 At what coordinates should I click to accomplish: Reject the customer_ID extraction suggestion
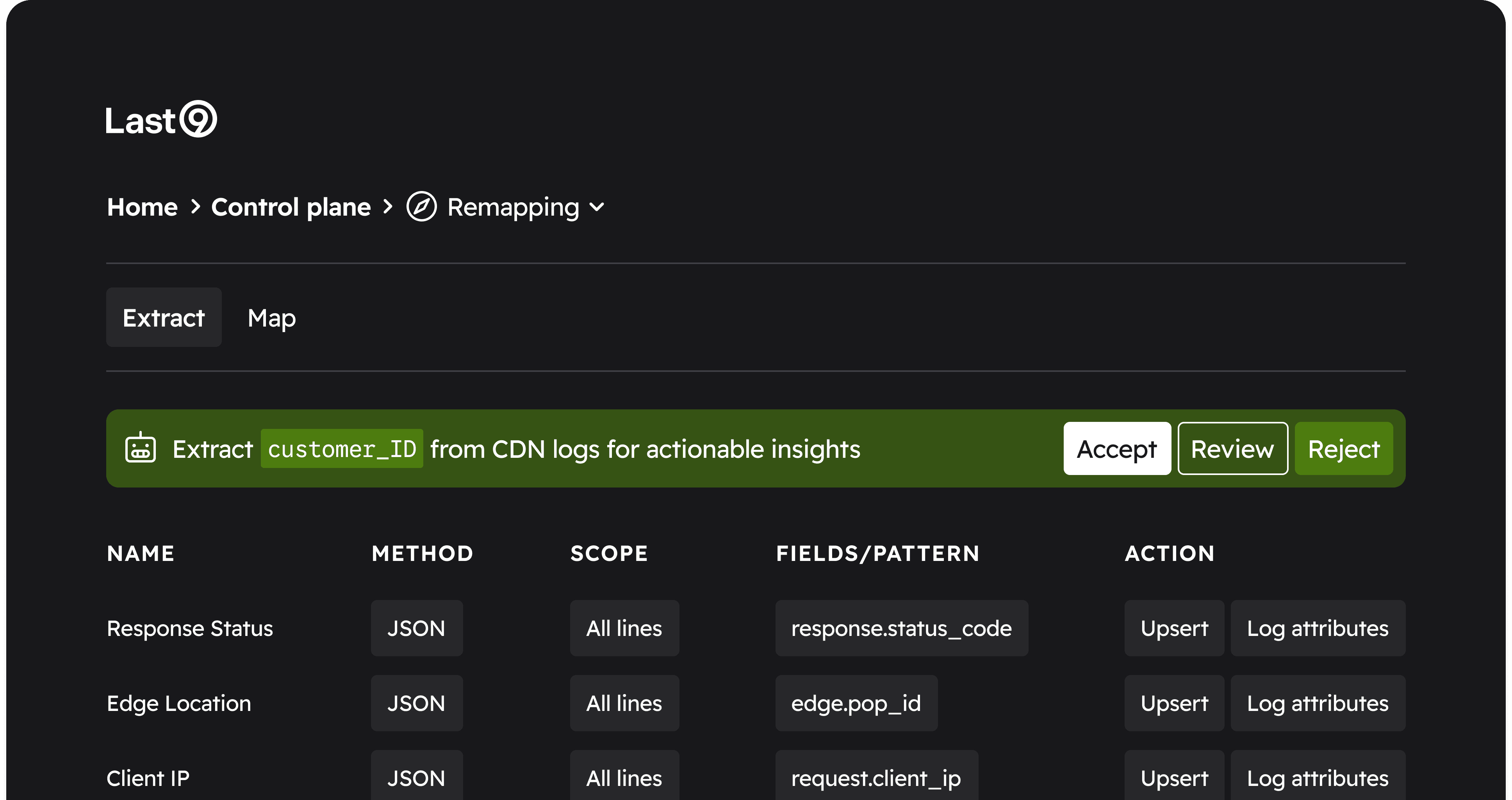[x=1343, y=449]
